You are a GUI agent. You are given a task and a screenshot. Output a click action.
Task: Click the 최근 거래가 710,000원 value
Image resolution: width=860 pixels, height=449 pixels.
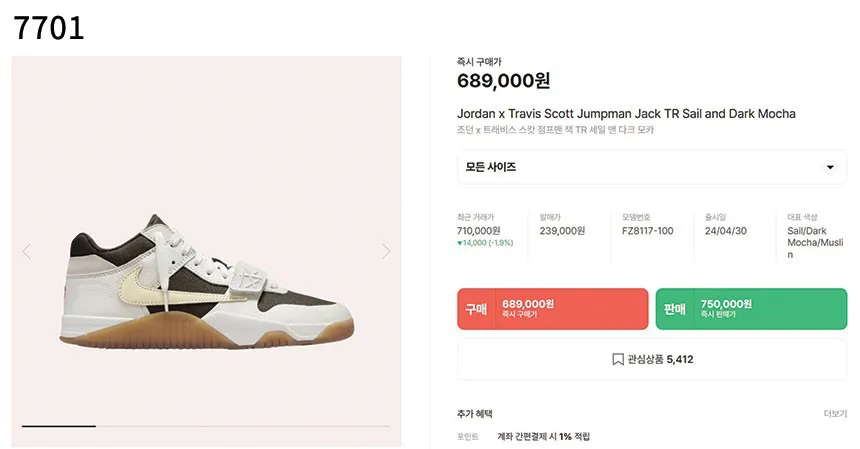478,231
